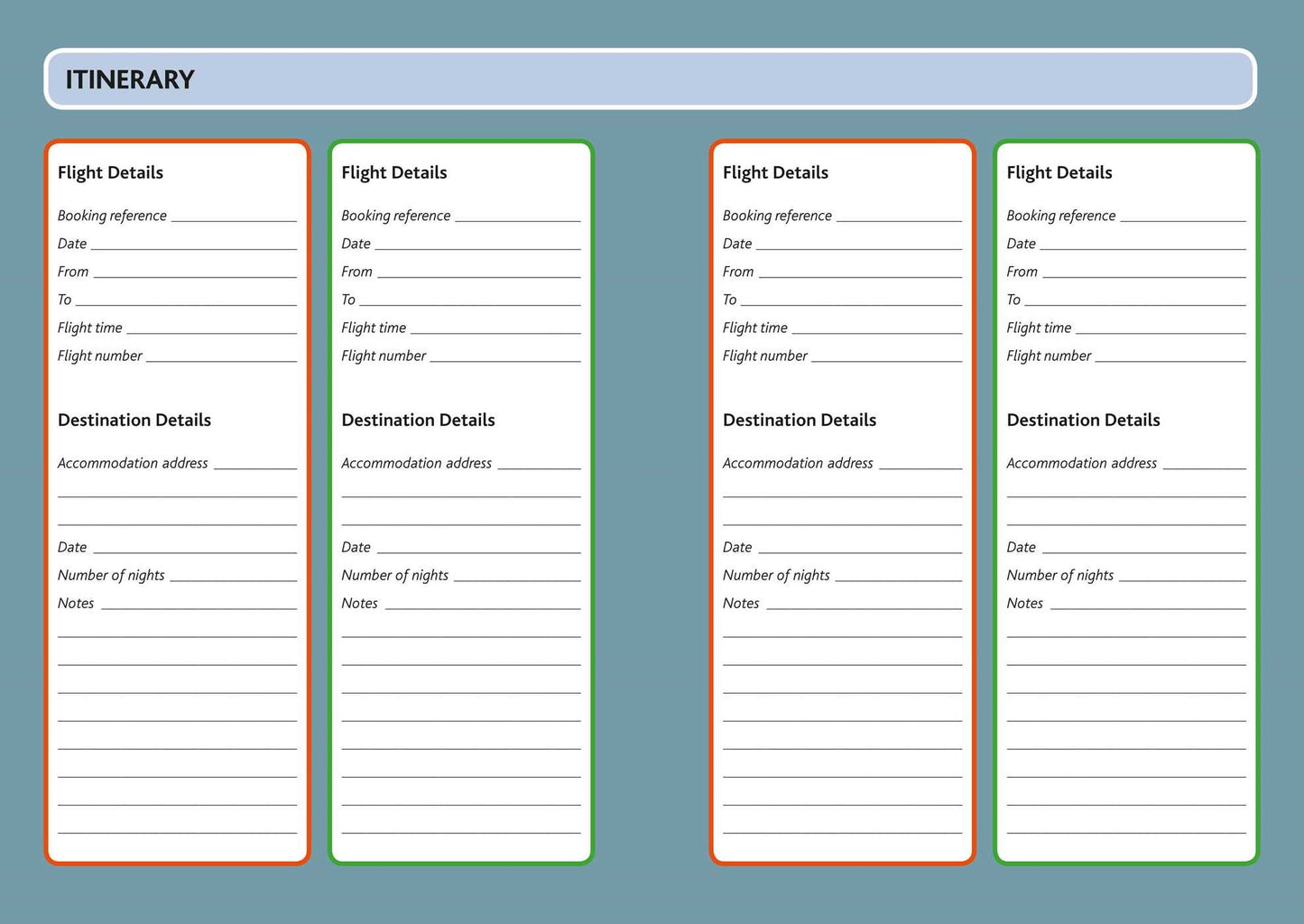The width and height of the screenshot is (1304, 924).
Task: Click Number of nights blank in right orange card
Action: (x=900, y=576)
